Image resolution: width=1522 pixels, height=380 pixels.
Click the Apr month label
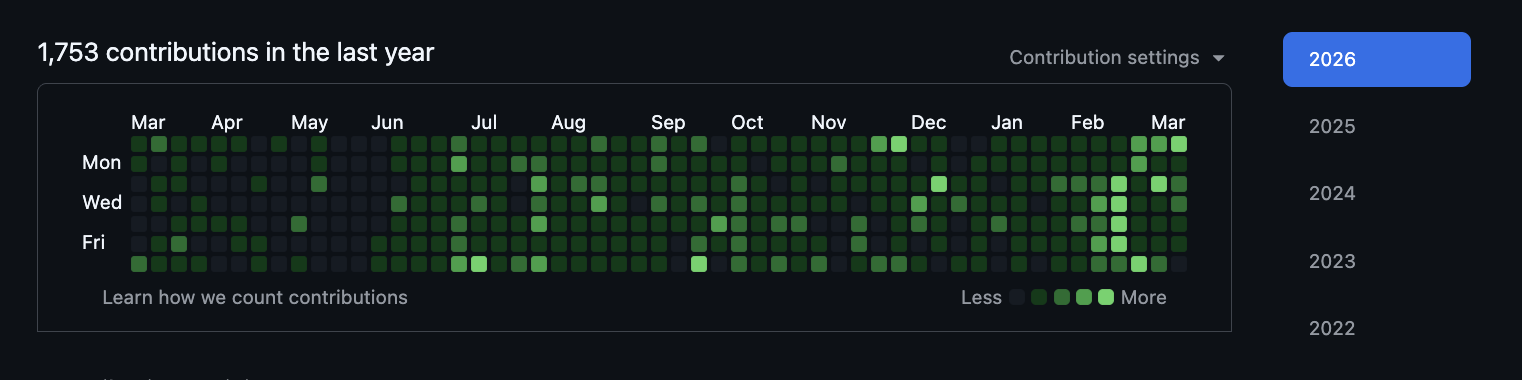tap(227, 123)
